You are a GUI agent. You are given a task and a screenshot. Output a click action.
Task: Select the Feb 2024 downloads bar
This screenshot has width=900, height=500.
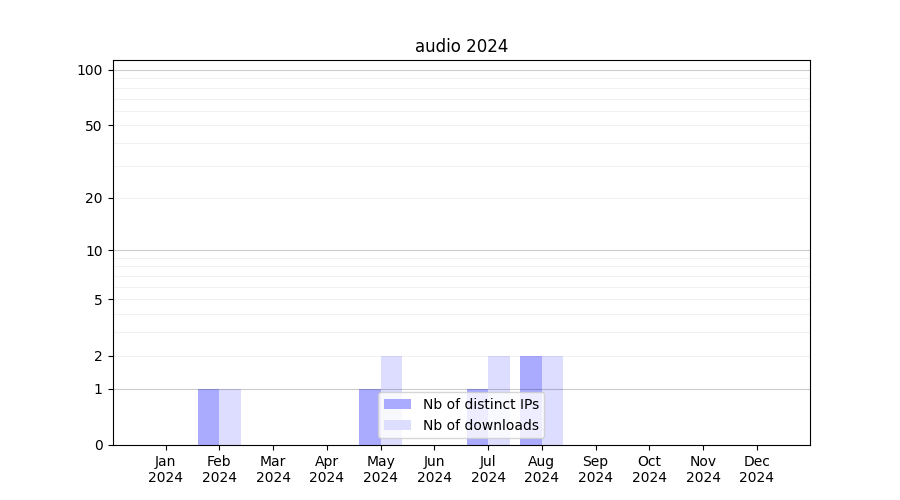[230, 417]
